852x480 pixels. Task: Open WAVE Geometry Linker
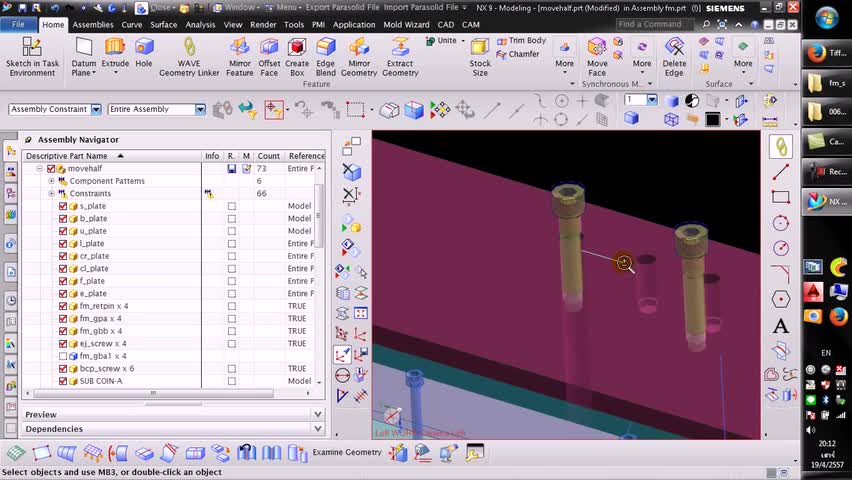coord(189,57)
